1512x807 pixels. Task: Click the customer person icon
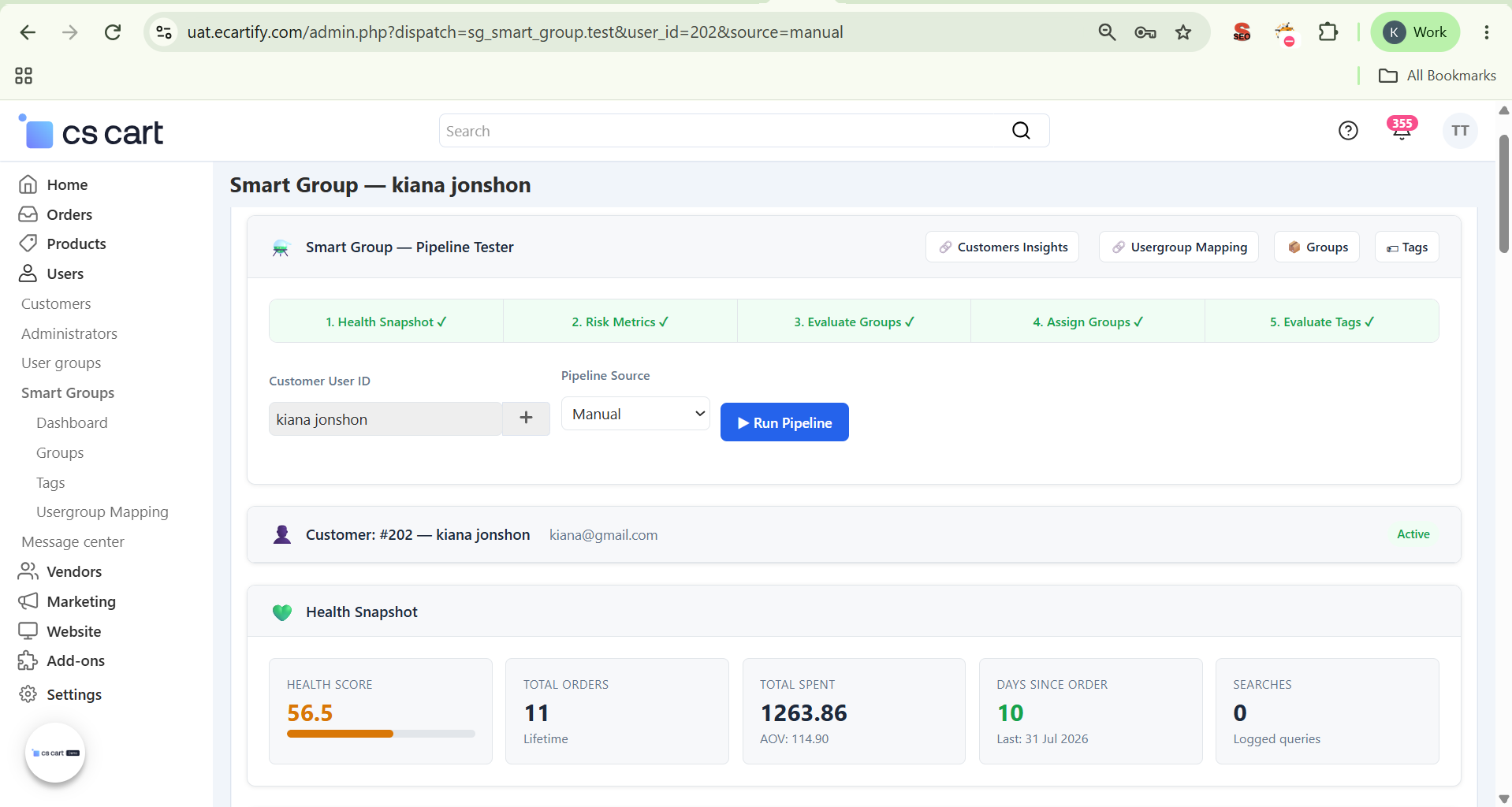click(282, 534)
